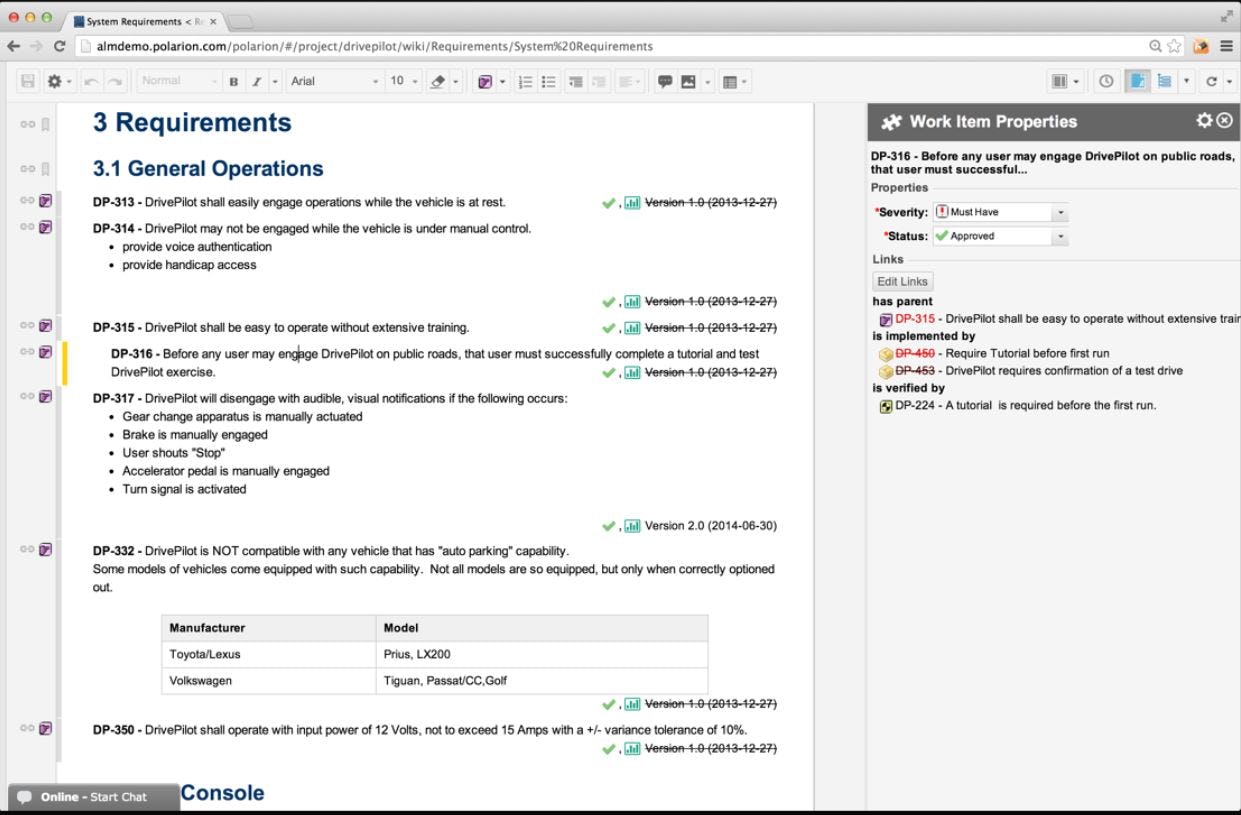
Task: Open the Chrome menu button
Action: pos(1226,45)
